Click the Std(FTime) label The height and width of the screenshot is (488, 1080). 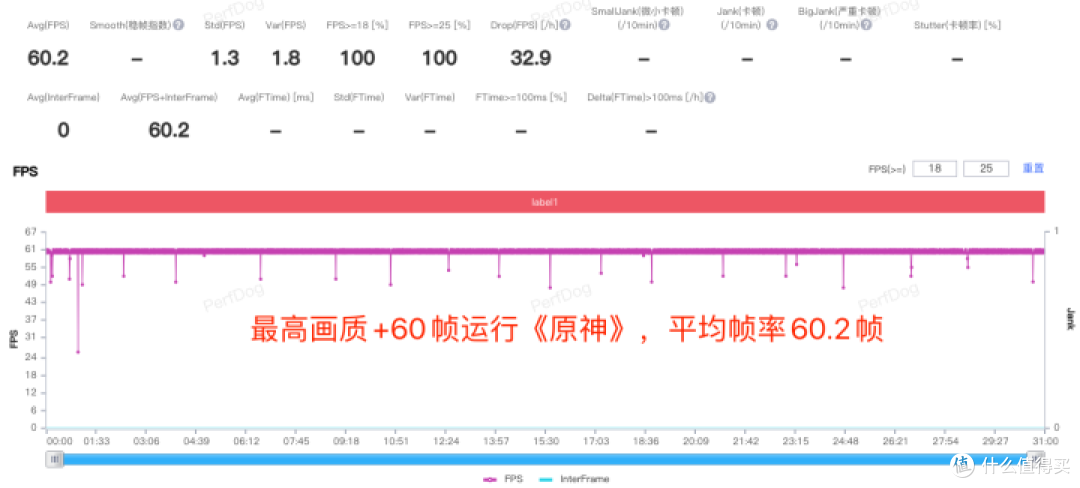(358, 98)
